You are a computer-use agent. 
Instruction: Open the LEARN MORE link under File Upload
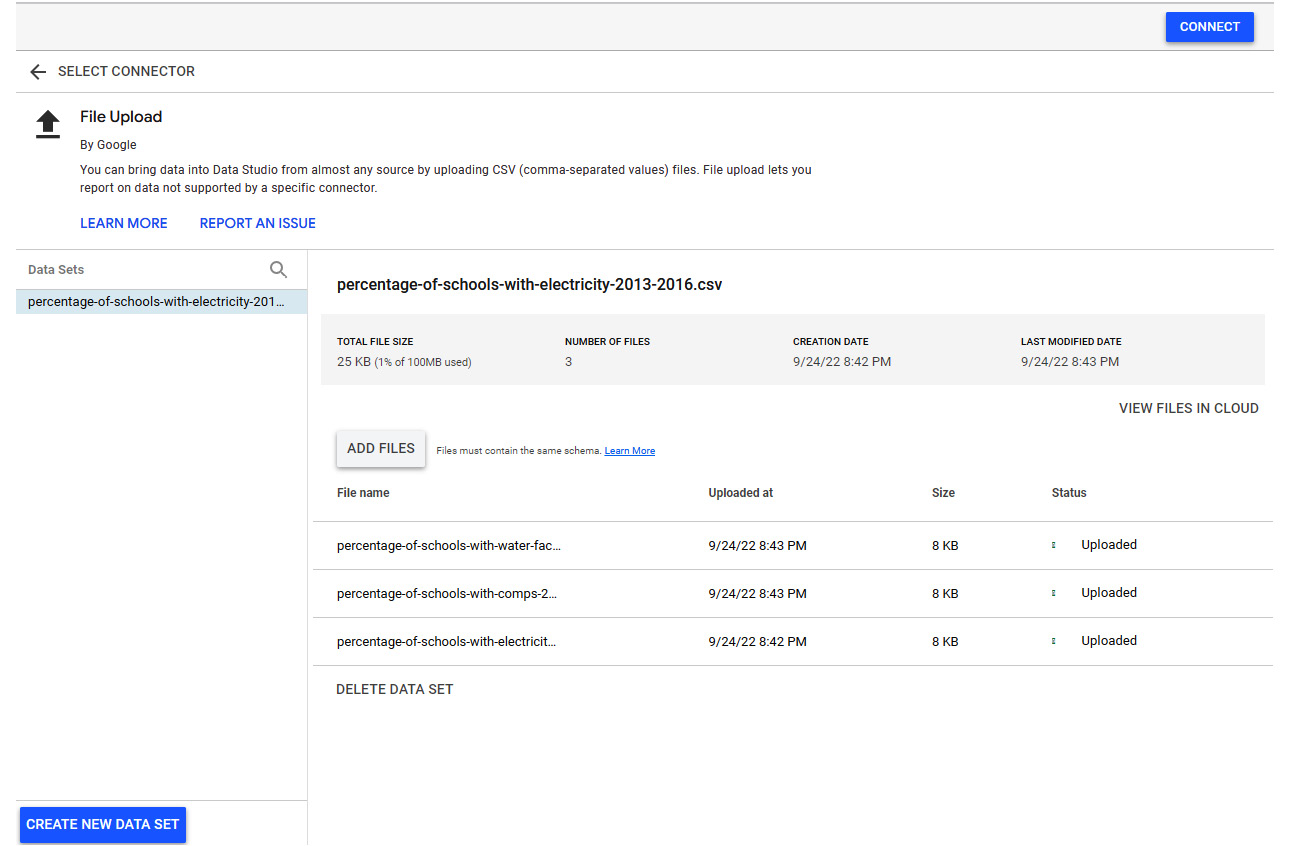(x=124, y=223)
